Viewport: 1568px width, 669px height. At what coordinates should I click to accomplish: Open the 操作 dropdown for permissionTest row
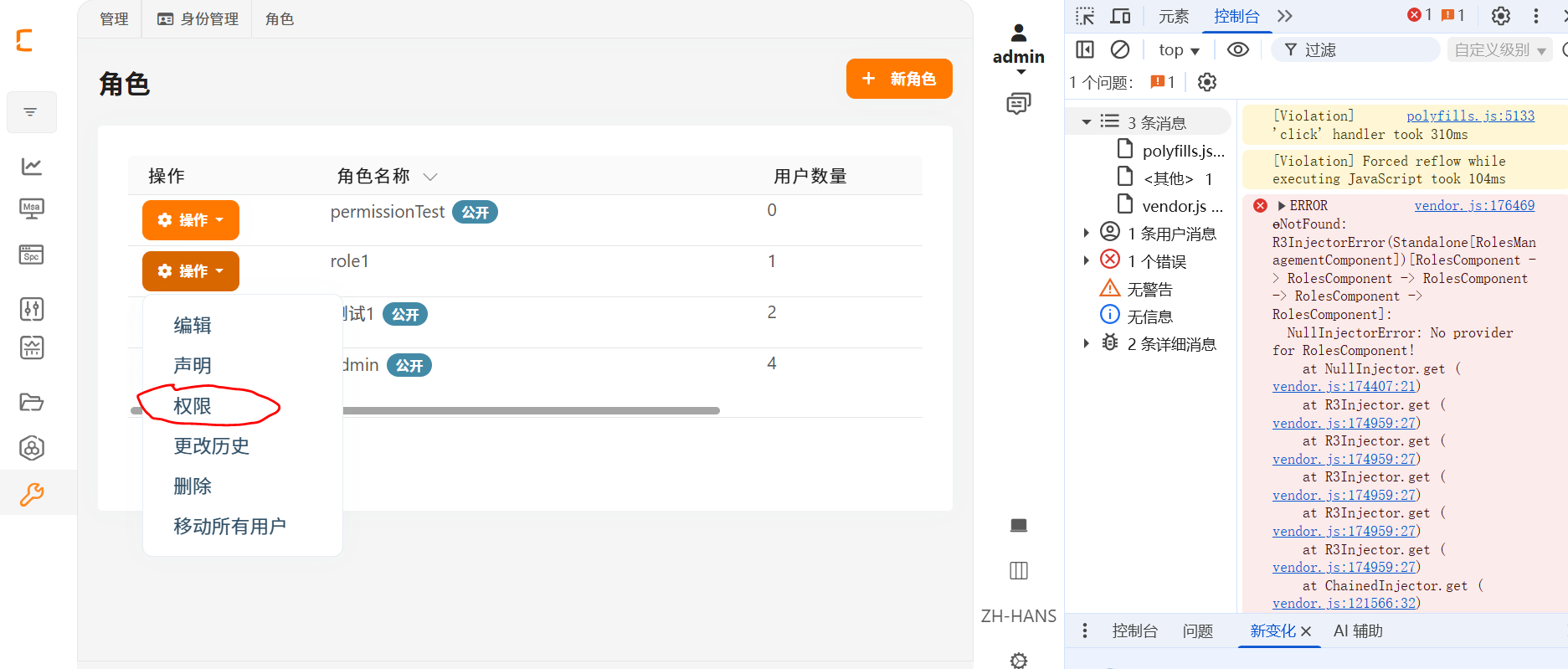(x=191, y=220)
